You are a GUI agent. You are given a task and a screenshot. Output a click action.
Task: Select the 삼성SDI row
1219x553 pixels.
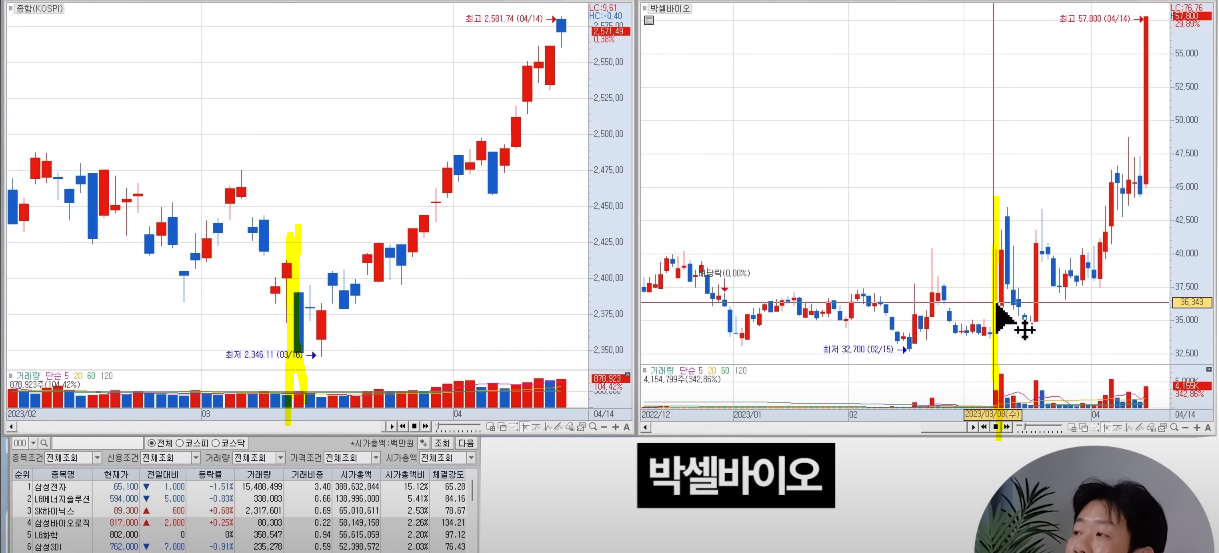(238, 547)
